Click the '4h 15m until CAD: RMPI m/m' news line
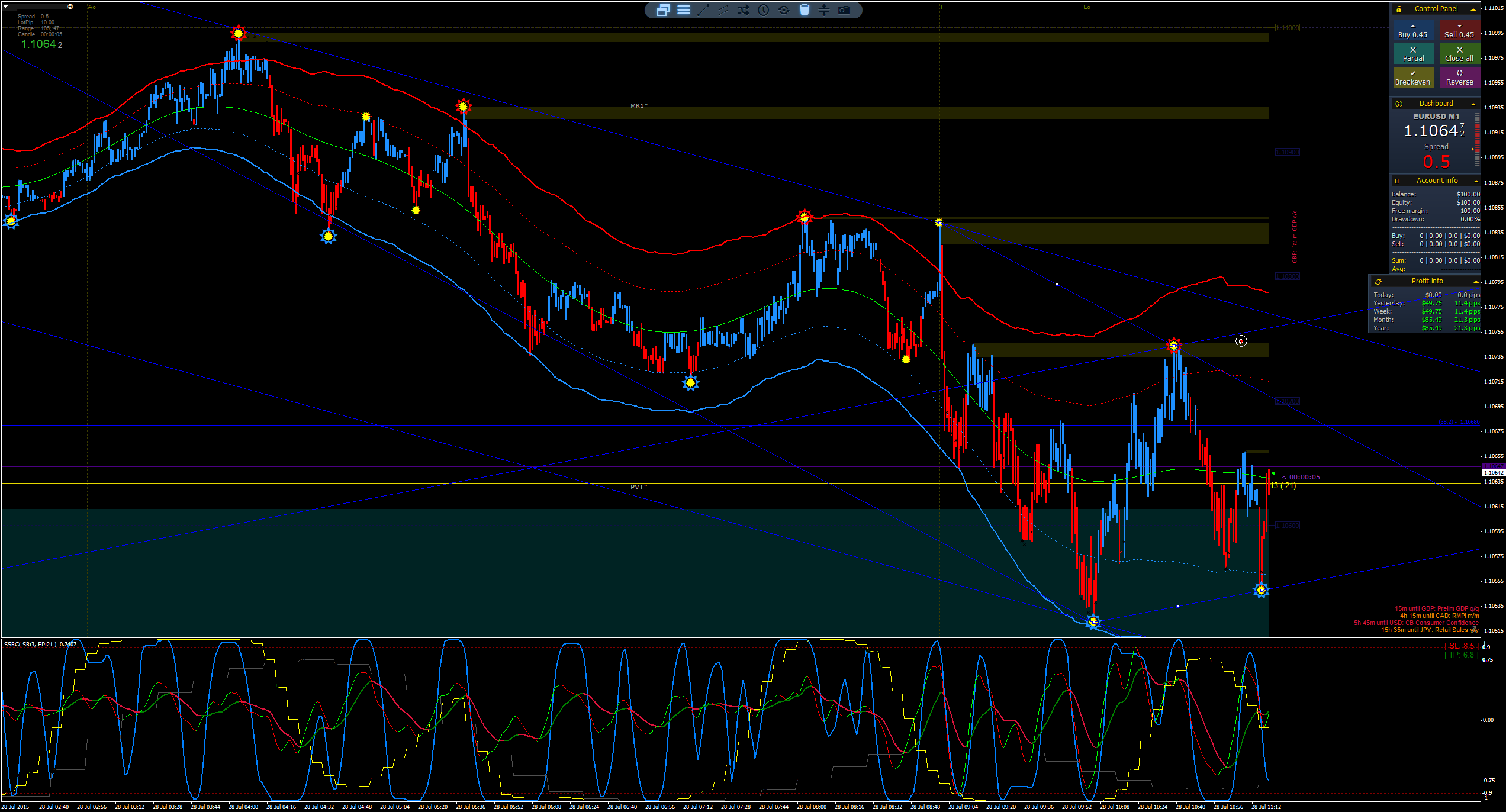1506x812 pixels. (1439, 616)
